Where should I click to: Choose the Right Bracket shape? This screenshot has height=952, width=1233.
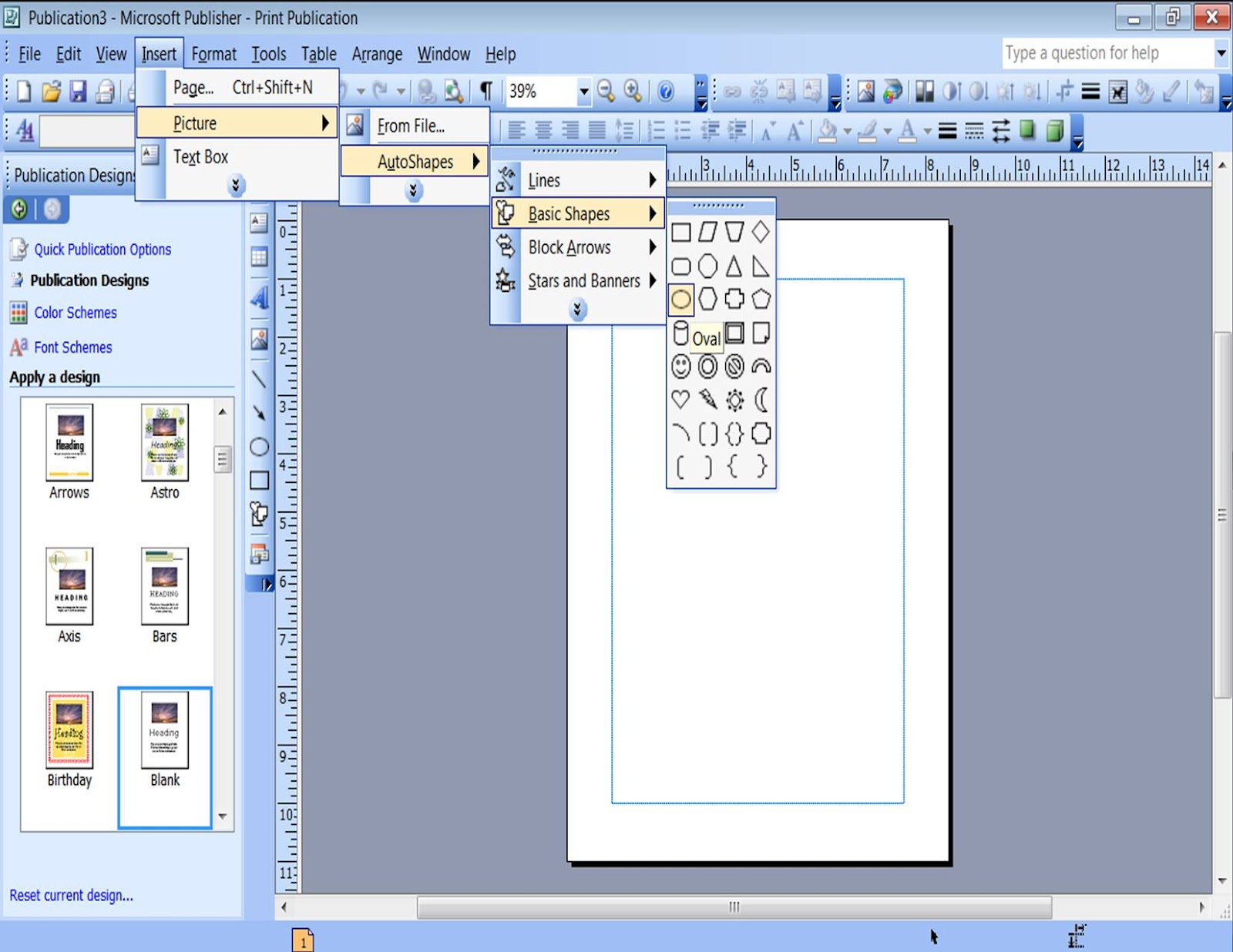(x=707, y=467)
